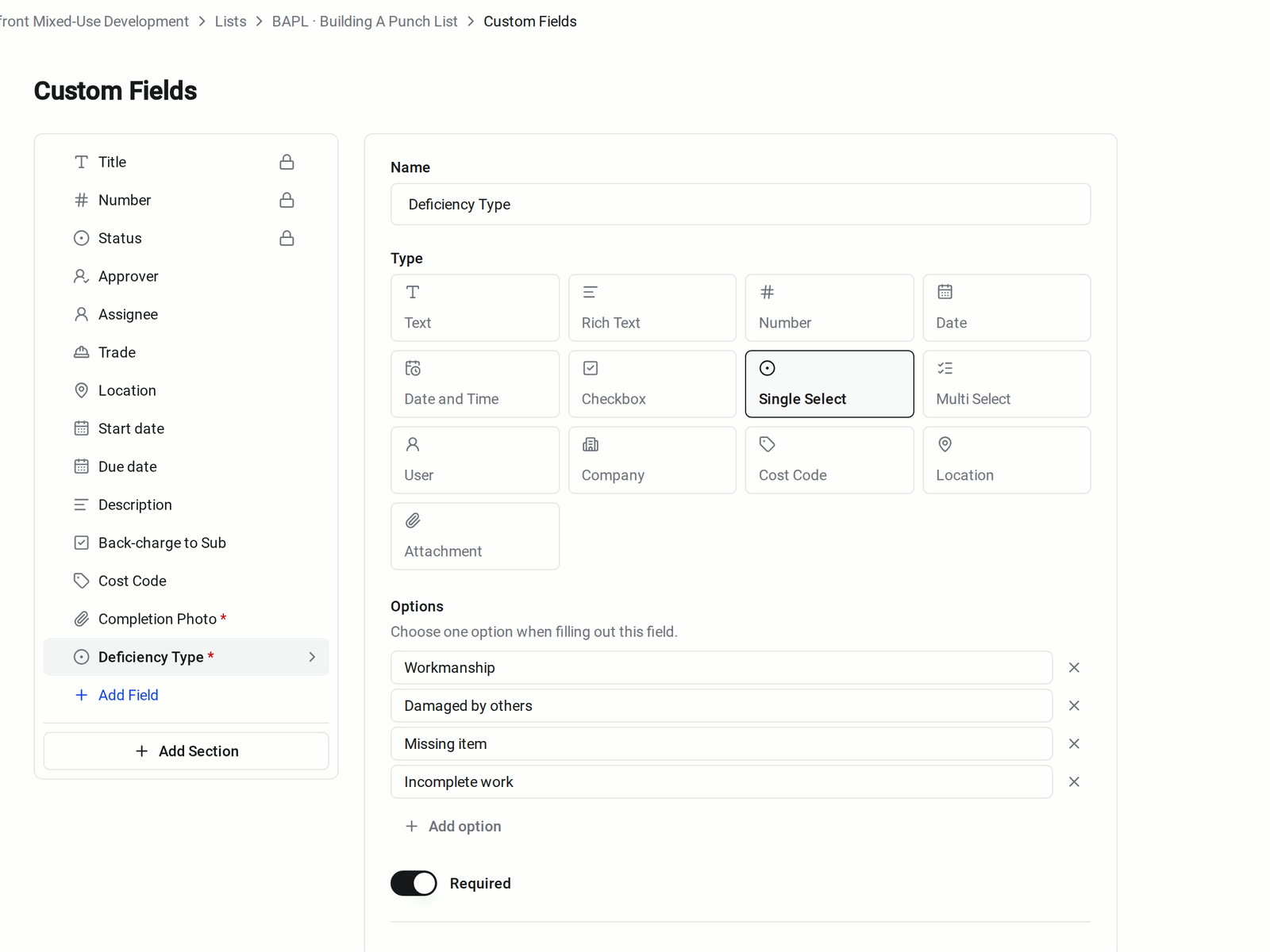This screenshot has width=1270, height=952.
Task: Go to BAPL Building A Punch List breadcrumb
Action: pyautogui.click(x=364, y=21)
